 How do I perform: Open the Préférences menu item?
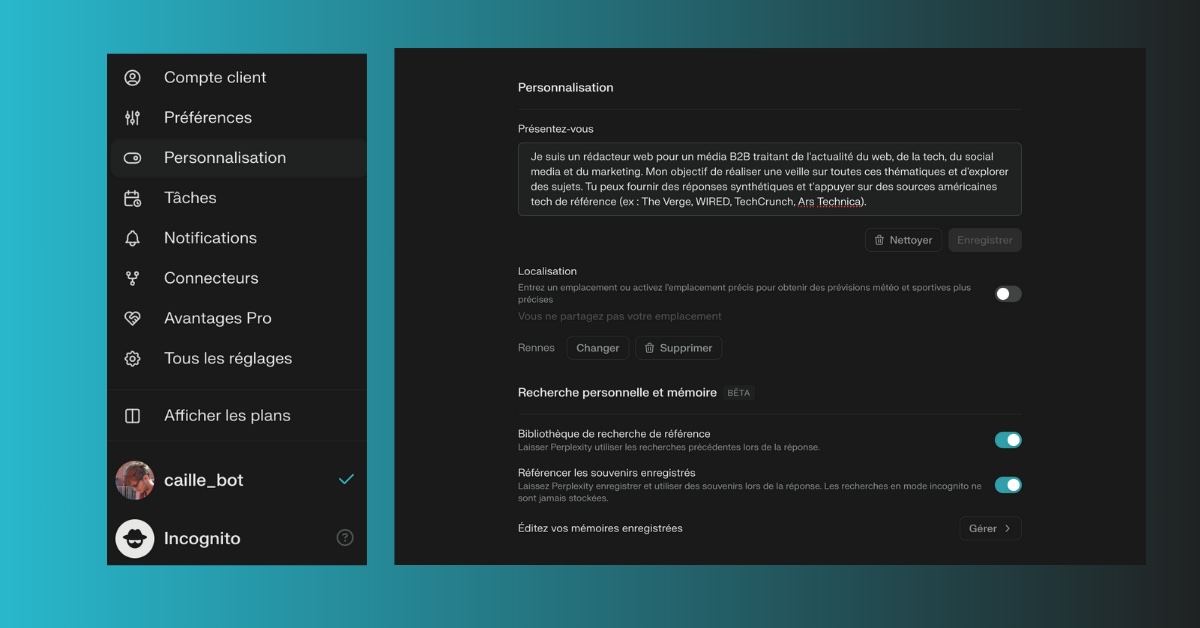pos(237,118)
